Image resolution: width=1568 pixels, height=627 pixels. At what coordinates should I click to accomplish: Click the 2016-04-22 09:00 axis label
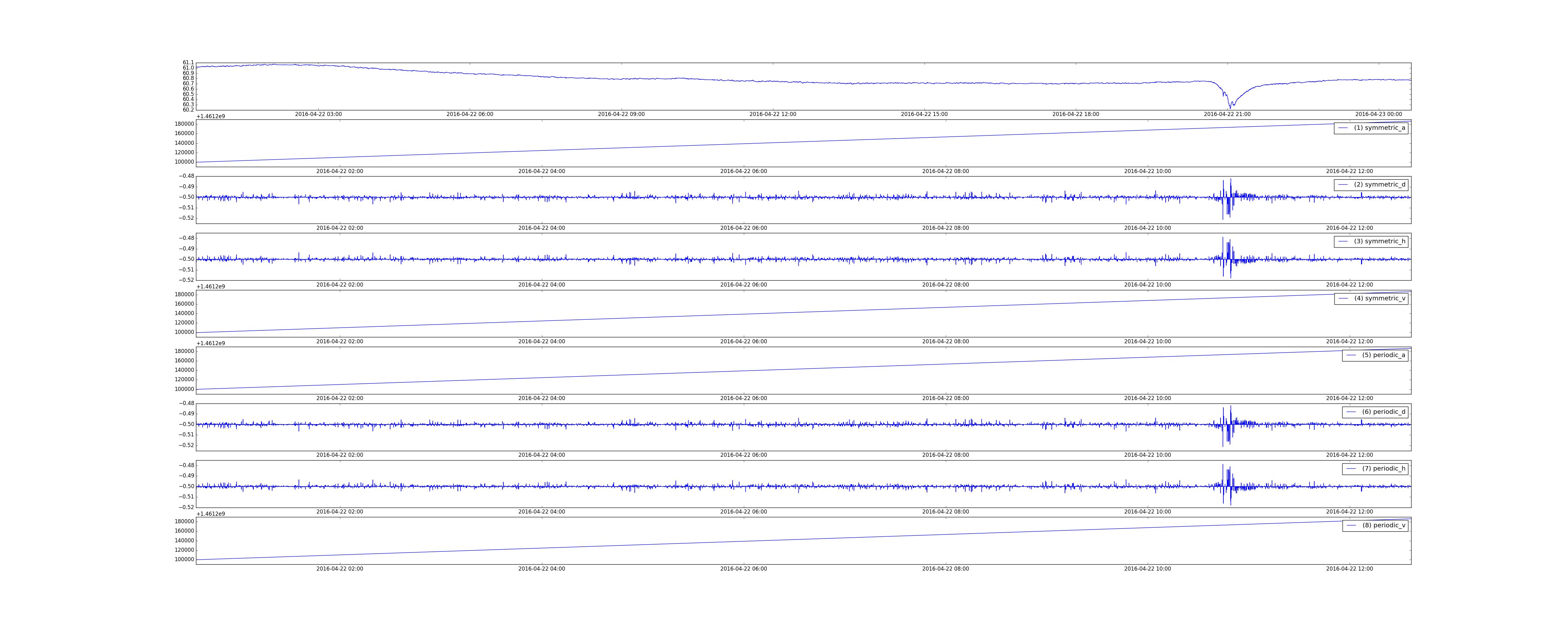point(621,114)
